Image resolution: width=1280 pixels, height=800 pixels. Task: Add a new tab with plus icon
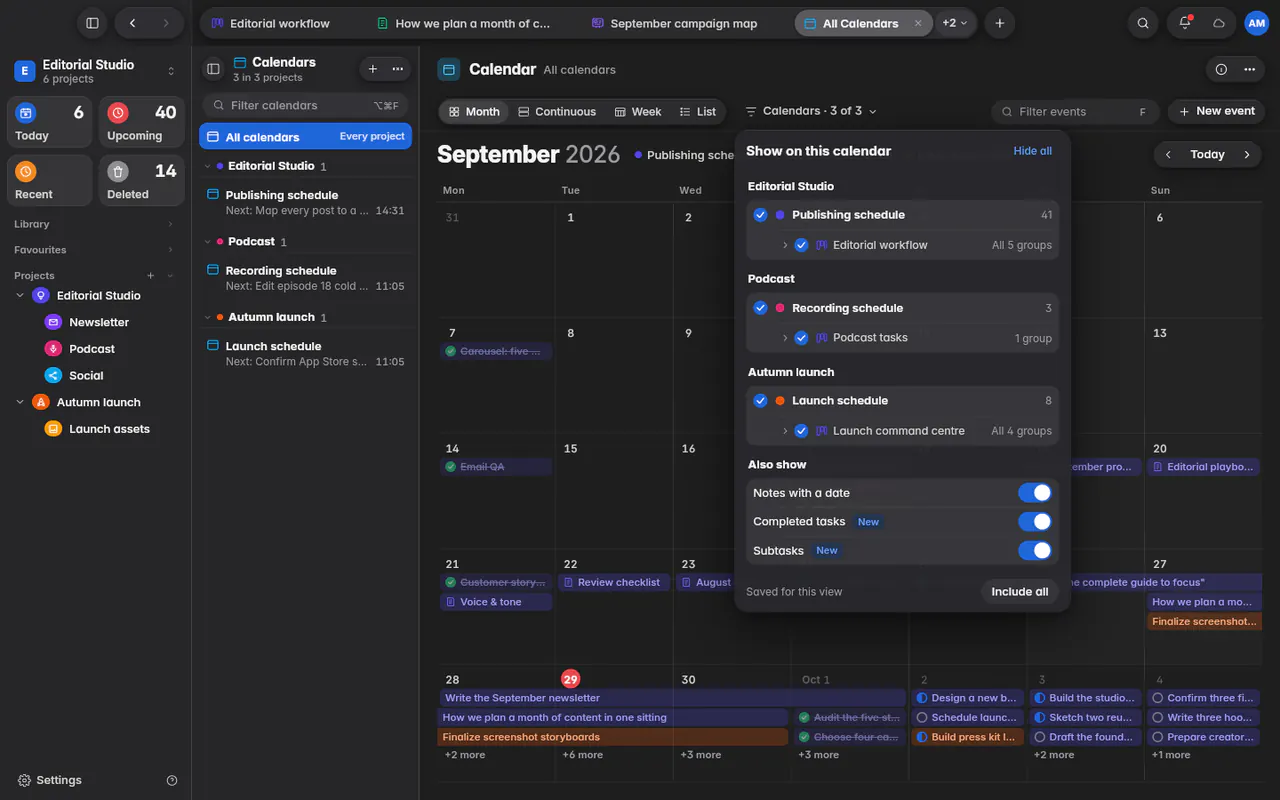click(x=999, y=23)
